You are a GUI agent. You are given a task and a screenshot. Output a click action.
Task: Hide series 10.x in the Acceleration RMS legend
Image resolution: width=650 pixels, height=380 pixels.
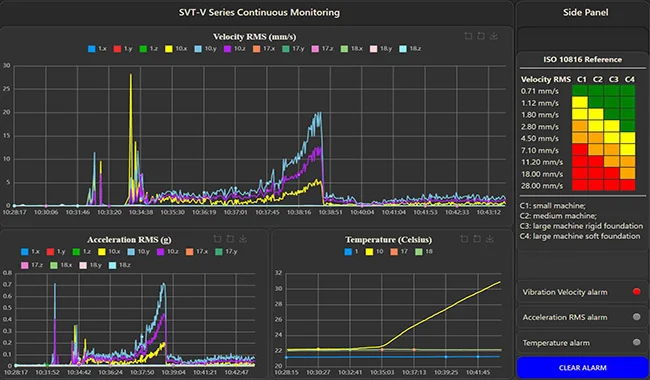coord(109,252)
